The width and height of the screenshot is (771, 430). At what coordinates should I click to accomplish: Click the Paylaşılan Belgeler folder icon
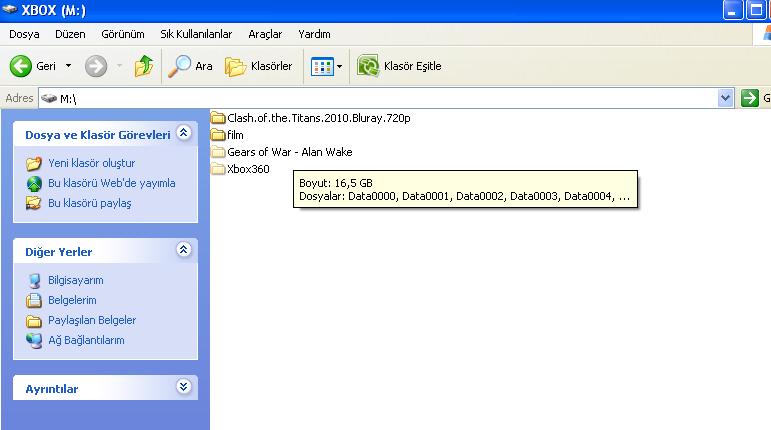33,320
